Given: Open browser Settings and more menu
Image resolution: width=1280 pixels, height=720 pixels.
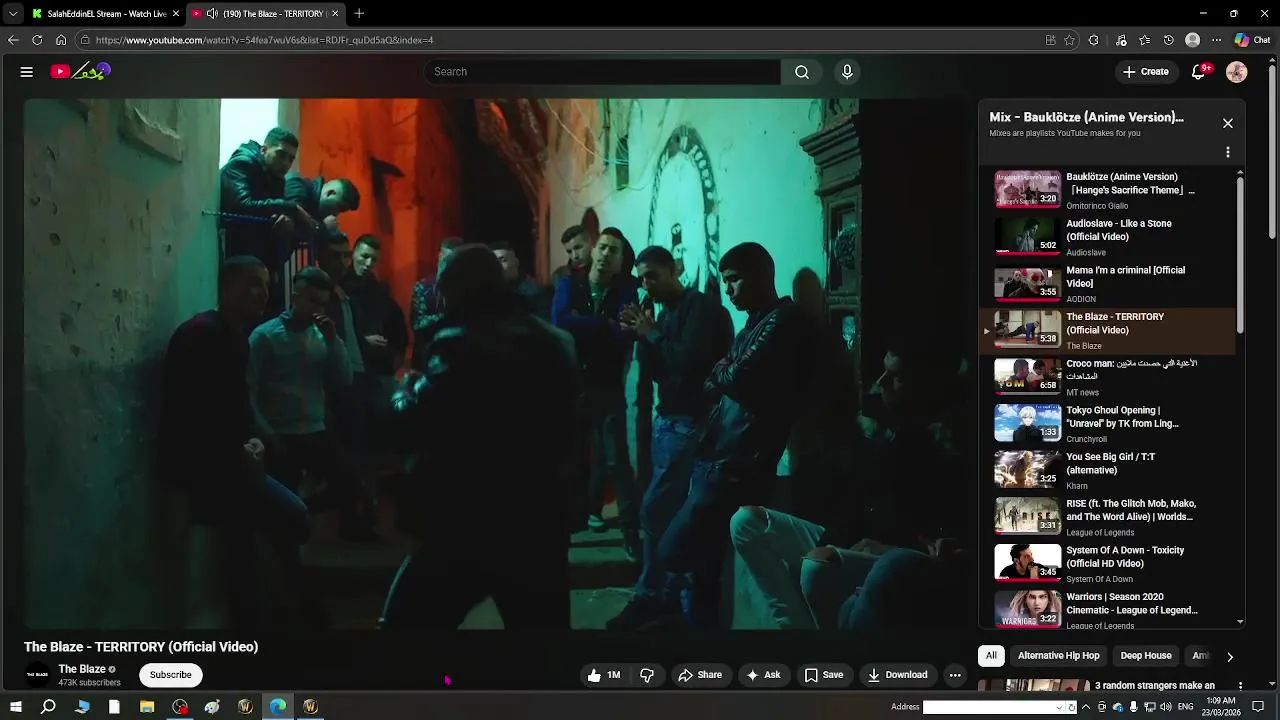Looking at the screenshot, I should click(1216, 40).
